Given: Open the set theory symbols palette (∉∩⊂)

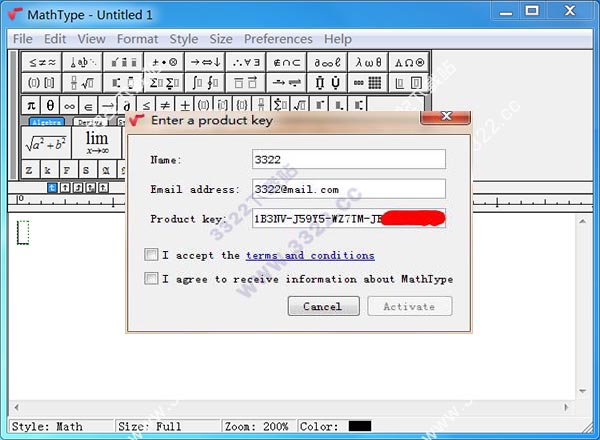Looking at the screenshot, I should click(287, 62).
